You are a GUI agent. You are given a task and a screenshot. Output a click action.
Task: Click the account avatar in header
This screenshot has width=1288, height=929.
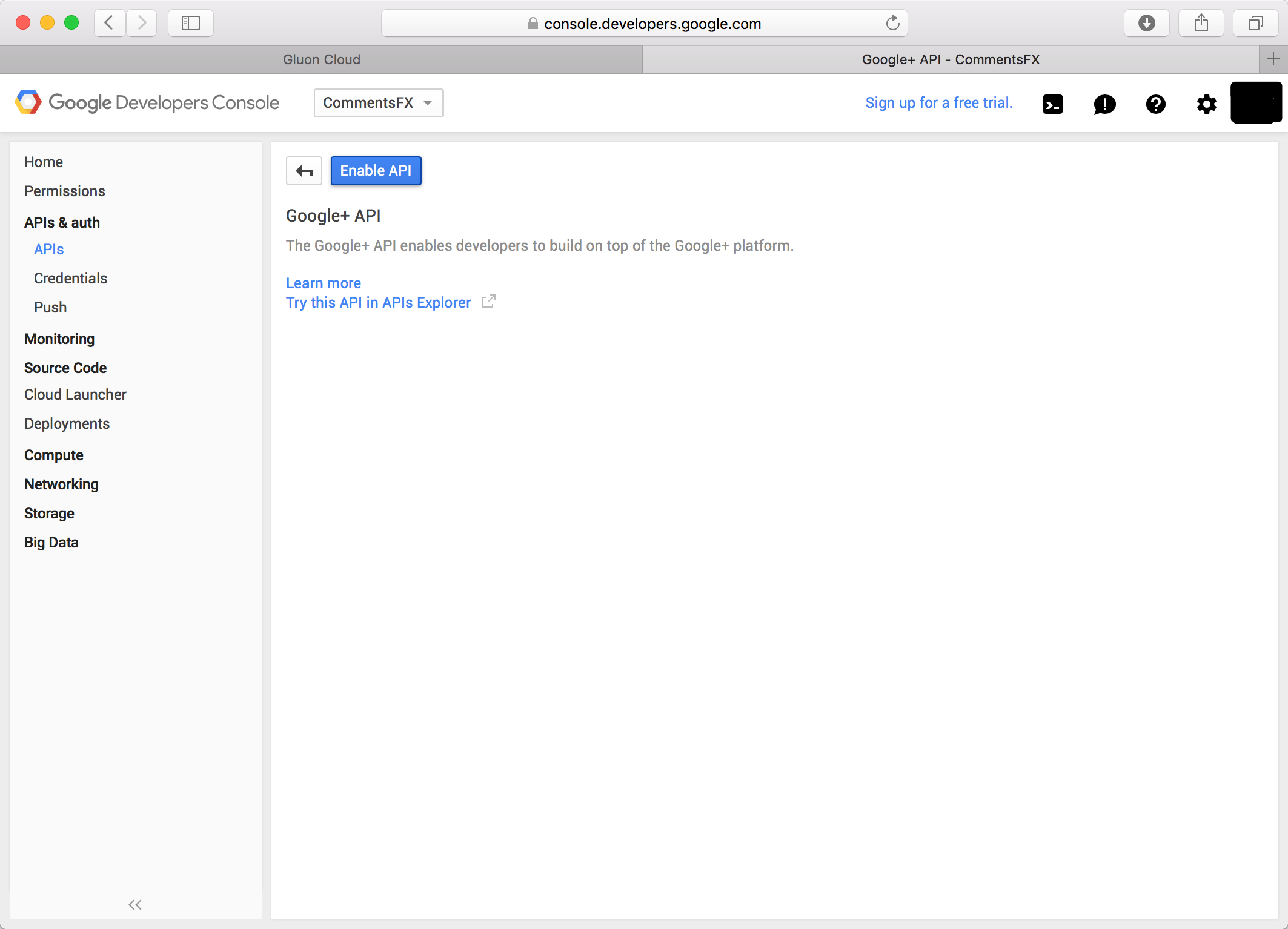tap(1256, 103)
